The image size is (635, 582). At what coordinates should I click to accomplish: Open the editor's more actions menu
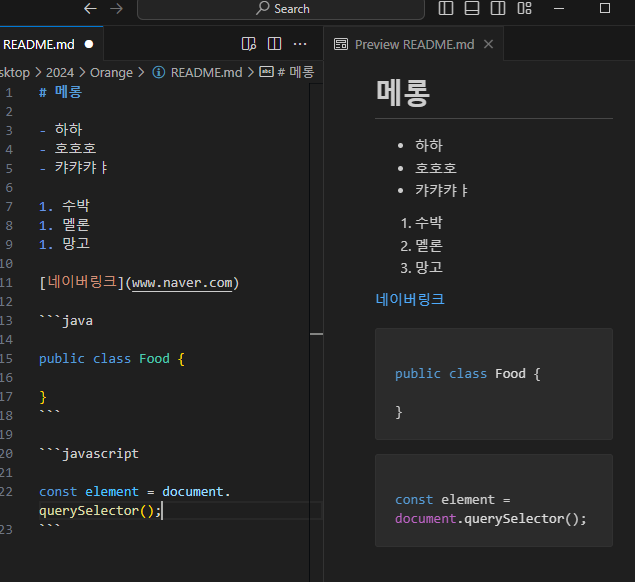(300, 44)
